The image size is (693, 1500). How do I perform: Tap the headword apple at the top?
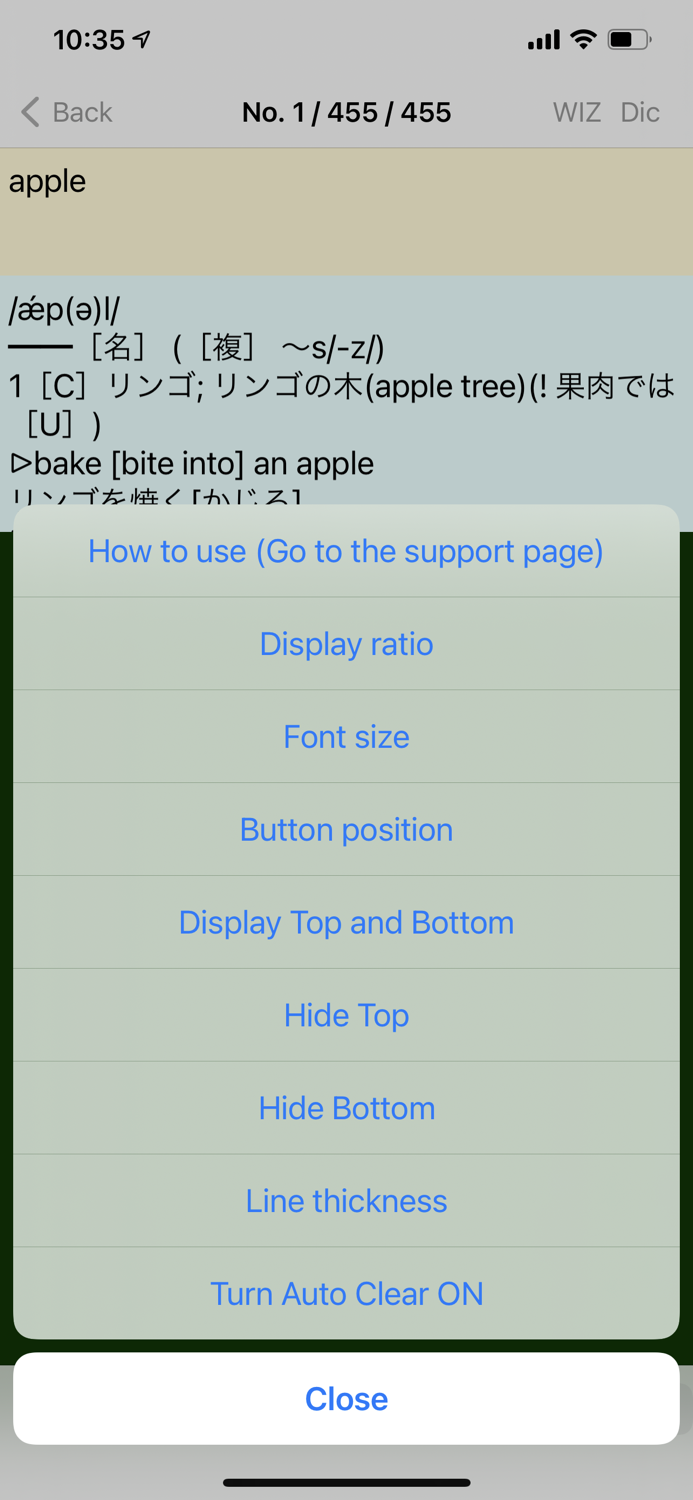click(x=46, y=182)
